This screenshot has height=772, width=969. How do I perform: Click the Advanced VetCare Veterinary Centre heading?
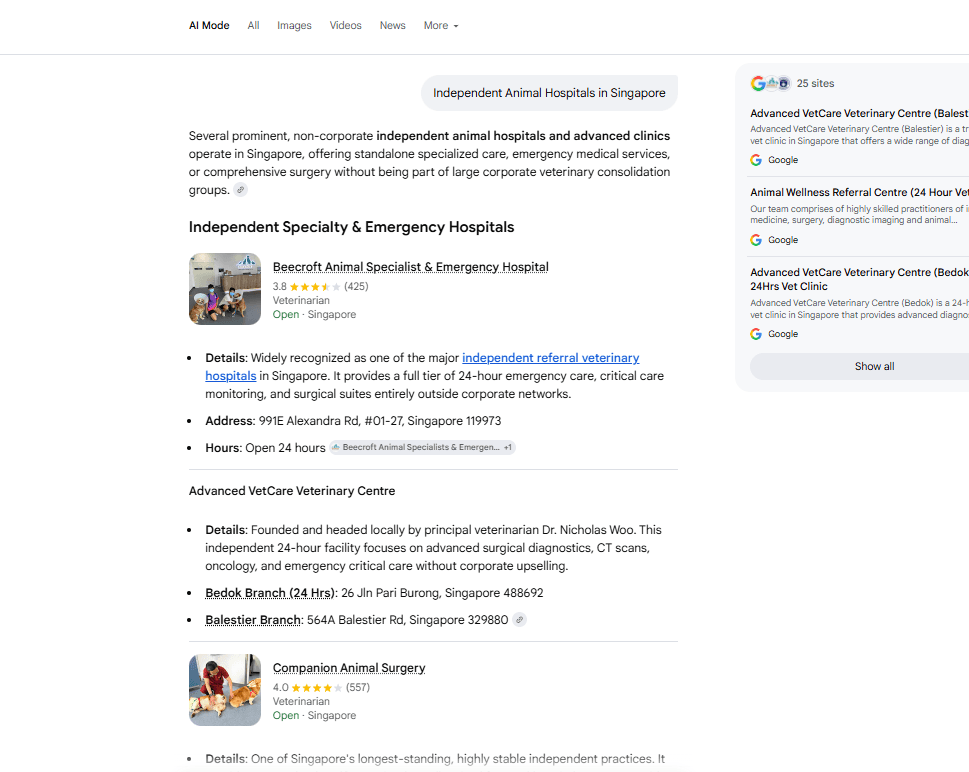click(292, 491)
